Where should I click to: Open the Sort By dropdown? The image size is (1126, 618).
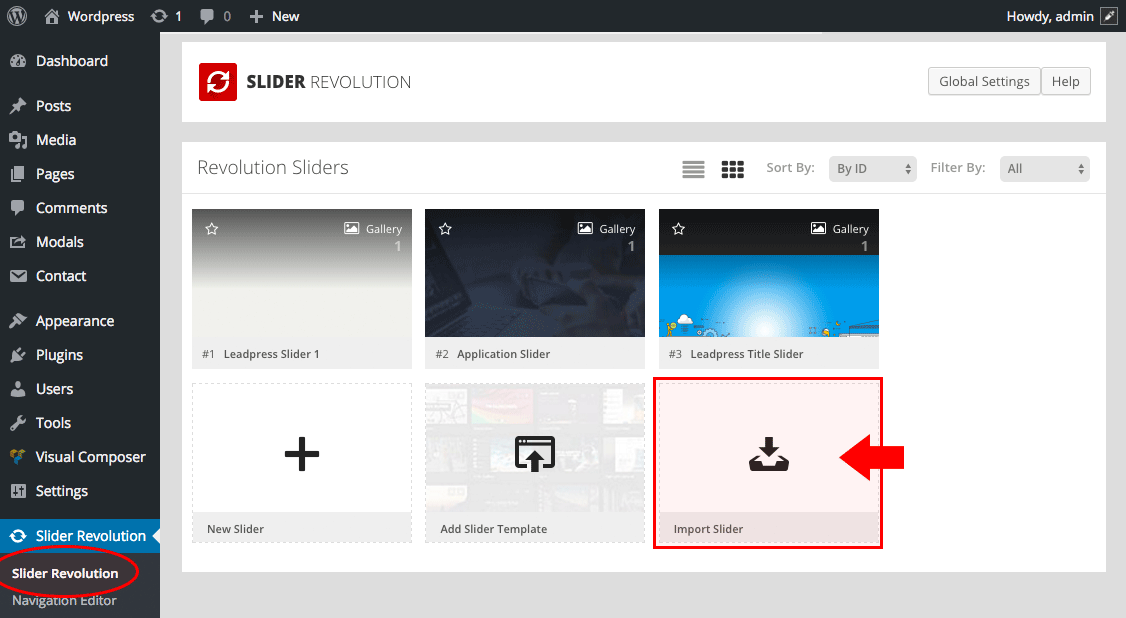tap(873, 169)
